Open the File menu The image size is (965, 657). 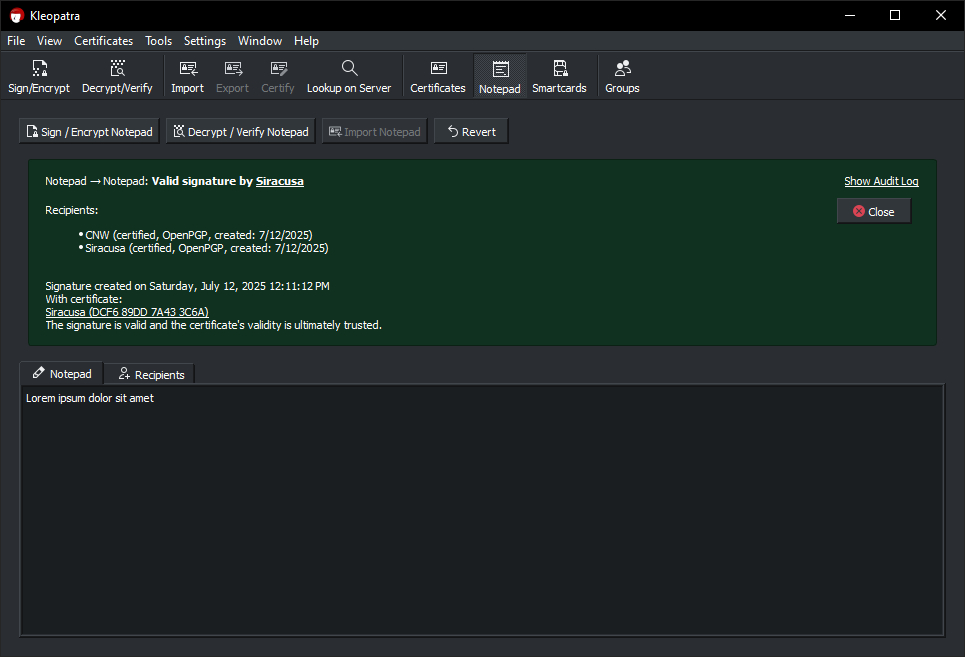pyautogui.click(x=16, y=41)
